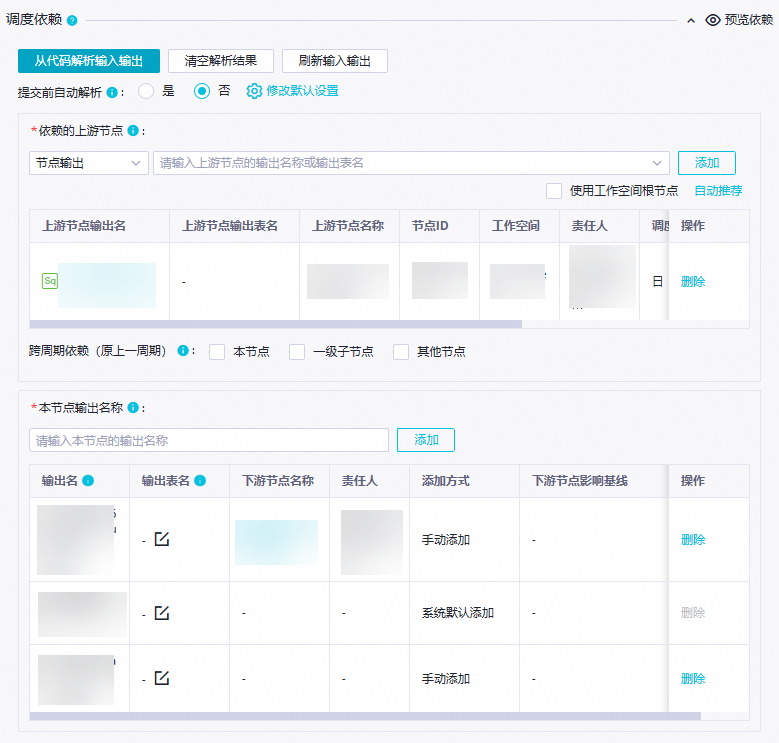Click info icon in 输出表名 column header

coord(200,481)
